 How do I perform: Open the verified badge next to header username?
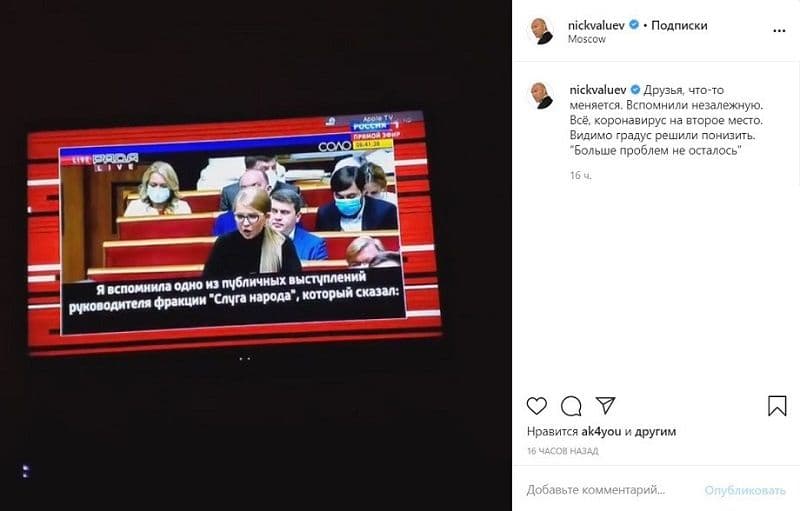[634, 24]
